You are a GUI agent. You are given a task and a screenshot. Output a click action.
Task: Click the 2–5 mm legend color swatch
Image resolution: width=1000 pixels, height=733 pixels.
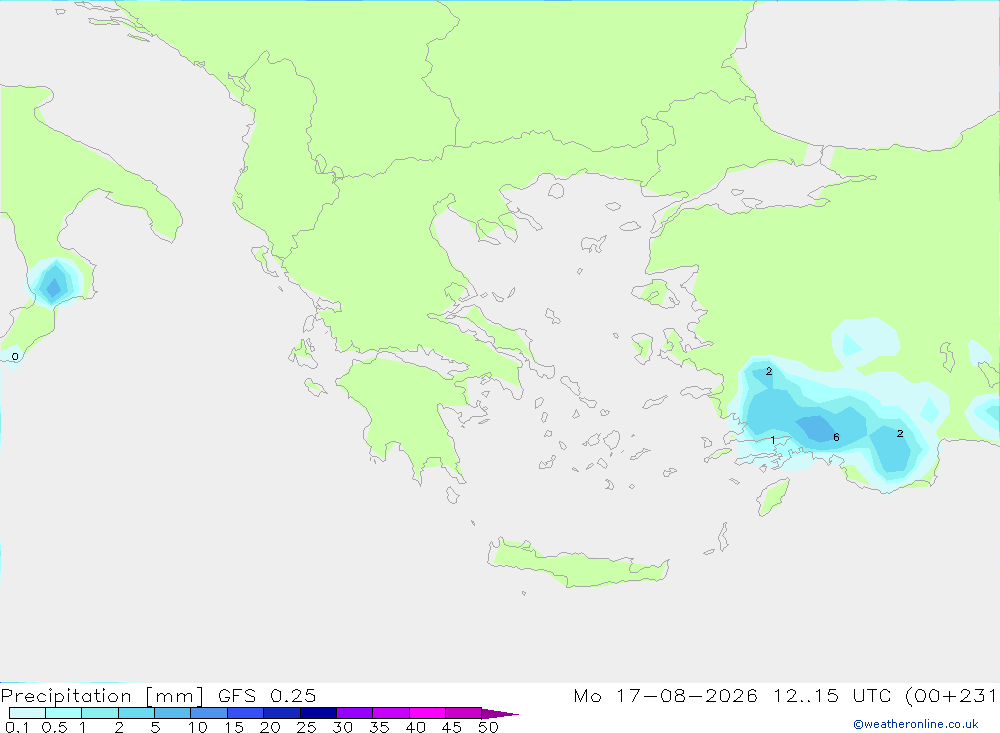click(x=136, y=713)
